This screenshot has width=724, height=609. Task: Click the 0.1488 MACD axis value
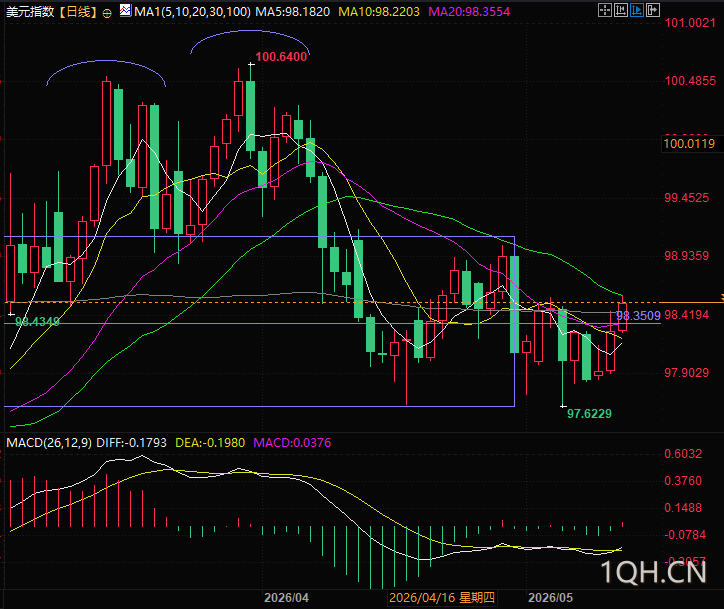point(683,508)
